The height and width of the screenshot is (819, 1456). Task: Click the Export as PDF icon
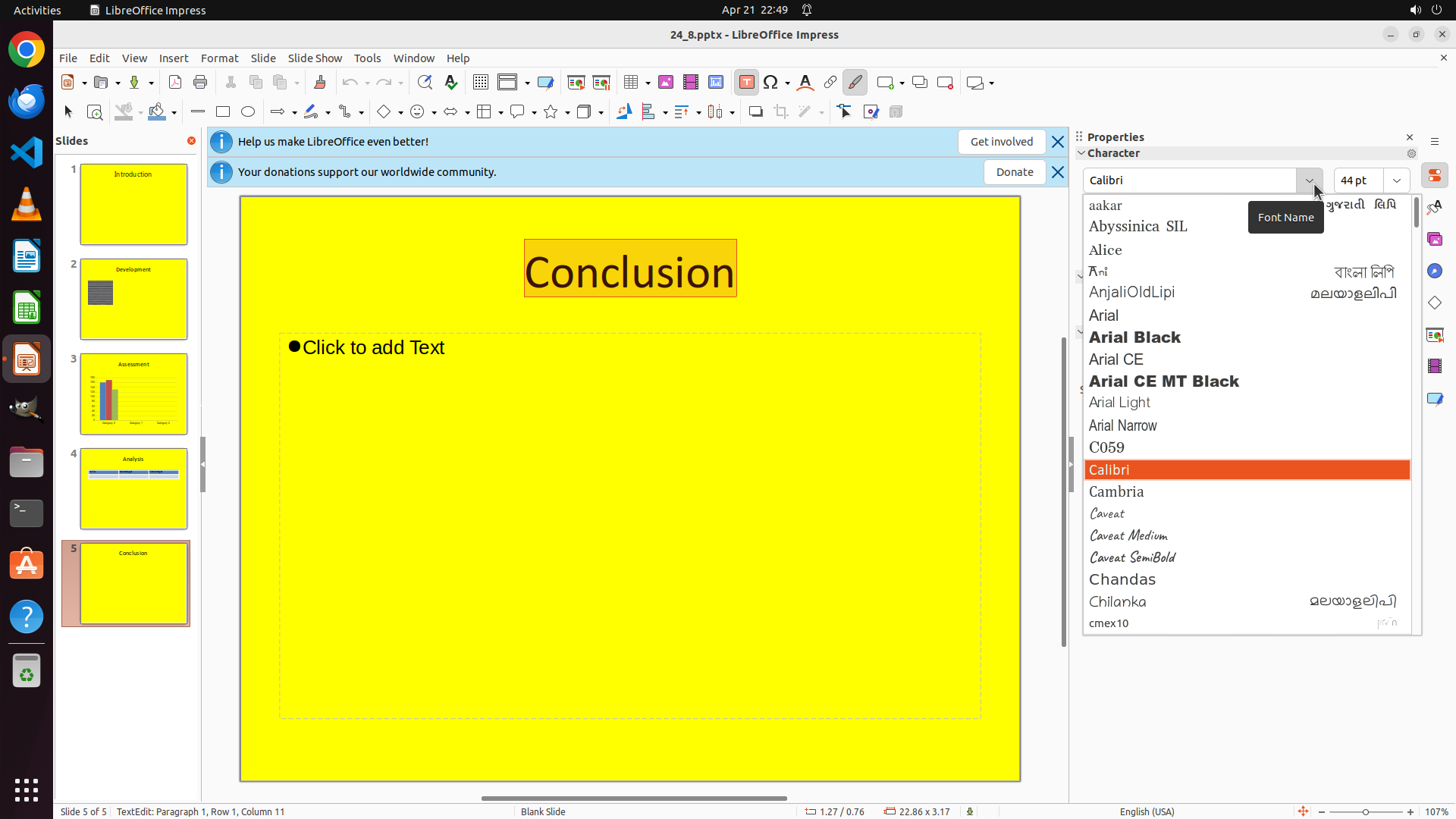[175, 83]
